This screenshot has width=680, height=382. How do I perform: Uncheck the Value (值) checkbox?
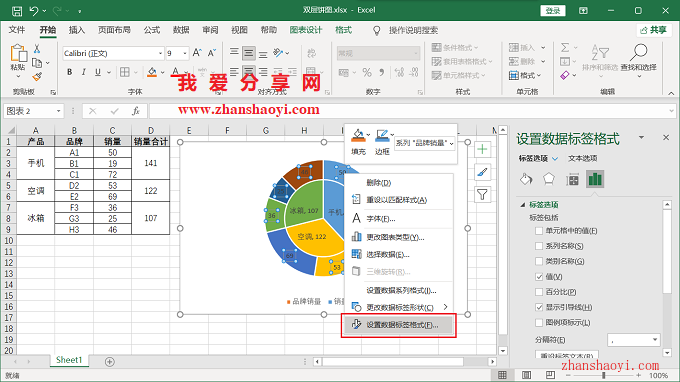point(539,277)
